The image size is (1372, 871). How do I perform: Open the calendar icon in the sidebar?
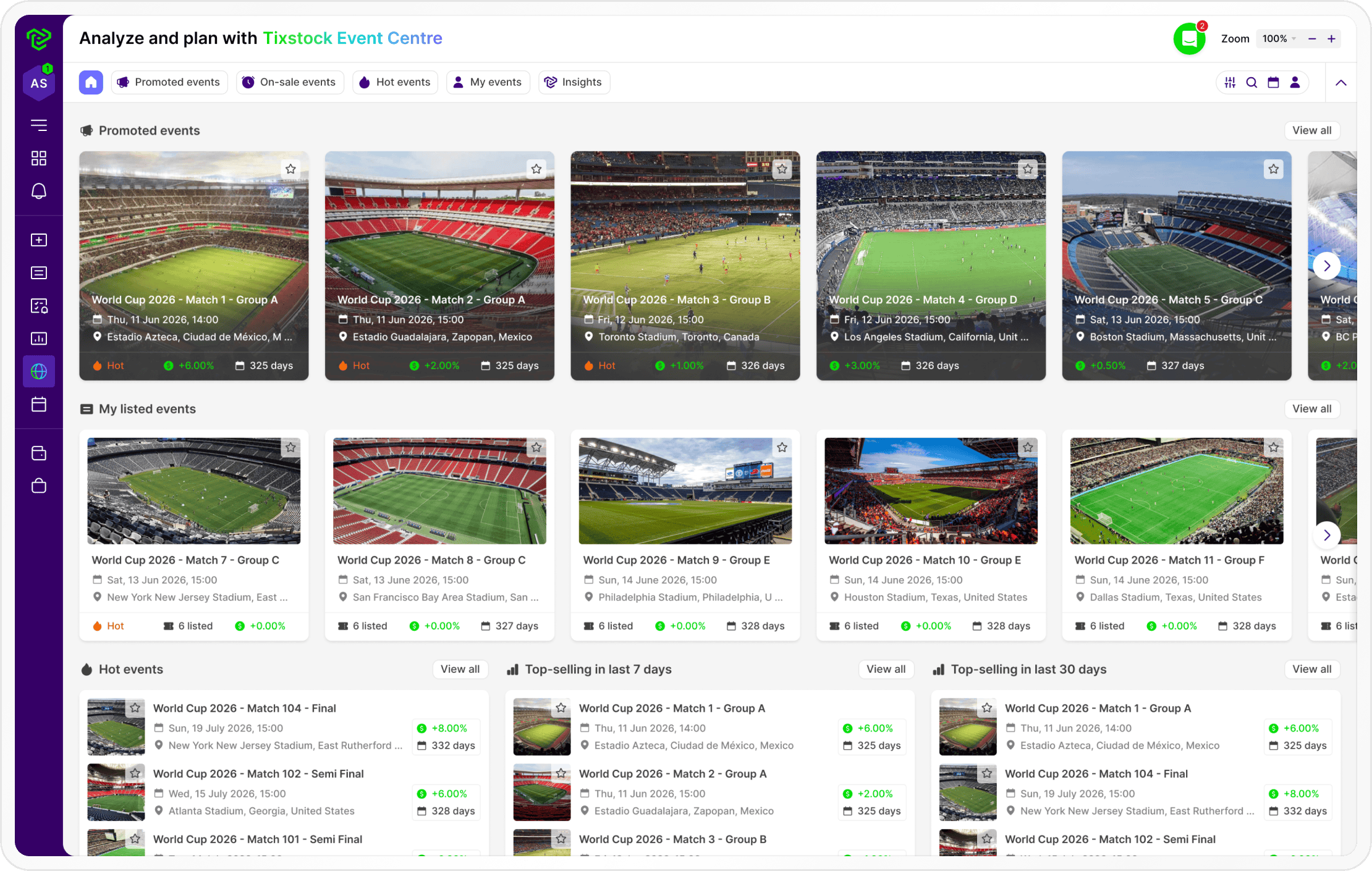(x=39, y=404)
